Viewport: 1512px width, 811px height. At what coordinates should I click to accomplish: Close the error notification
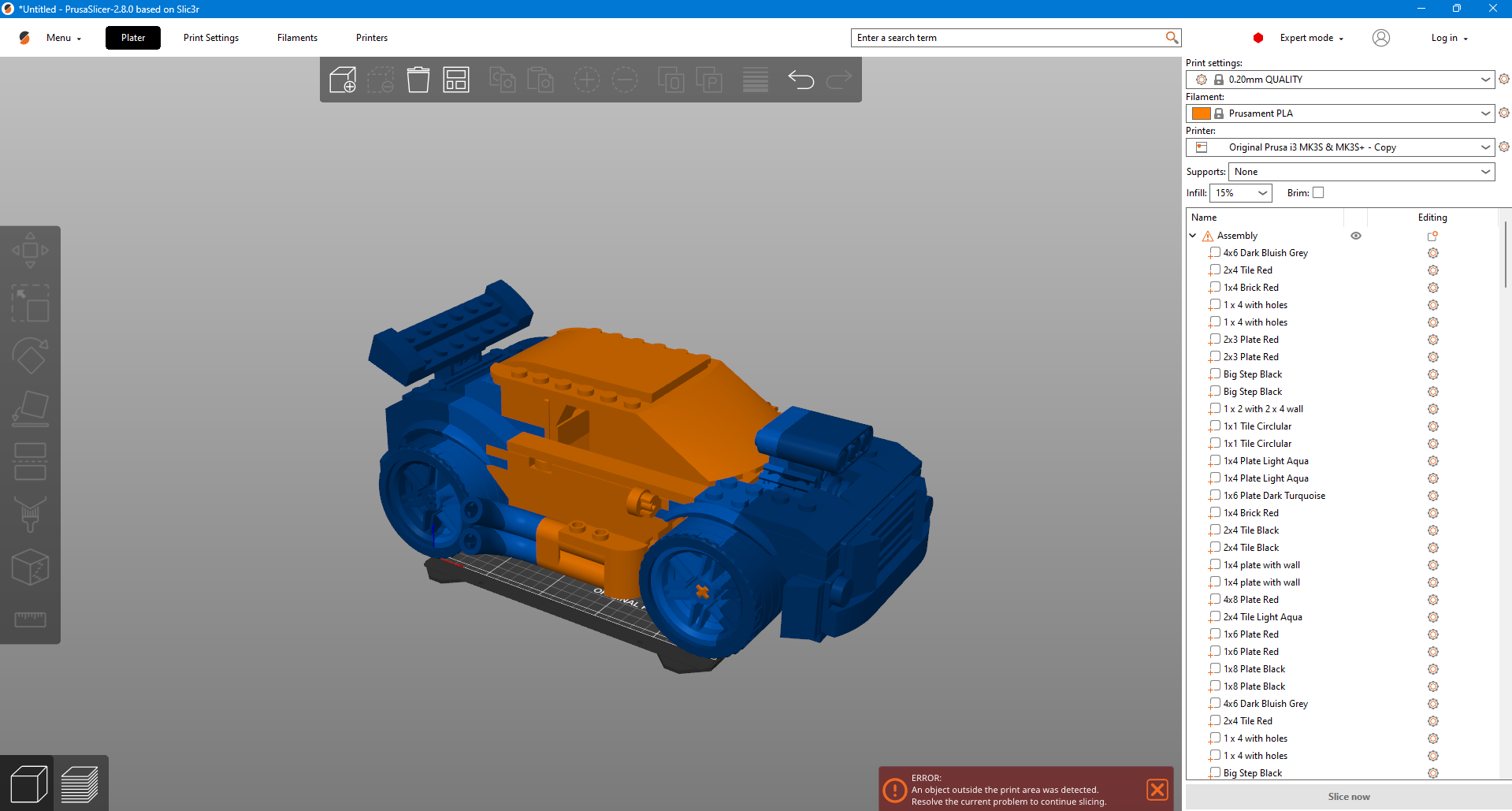(1157, 790)
